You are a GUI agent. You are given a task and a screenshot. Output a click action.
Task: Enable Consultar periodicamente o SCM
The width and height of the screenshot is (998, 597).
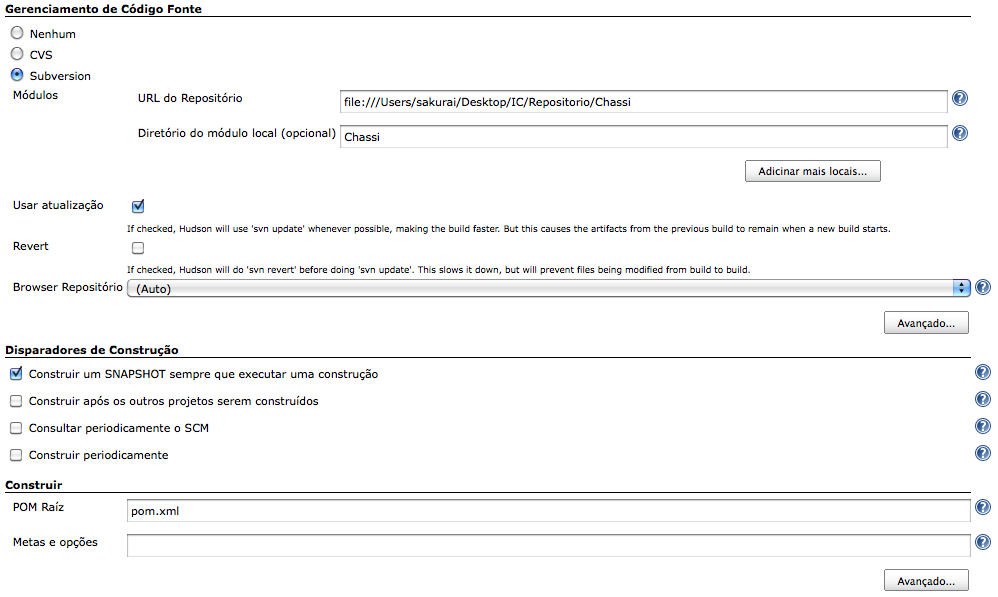click(16, 428)
